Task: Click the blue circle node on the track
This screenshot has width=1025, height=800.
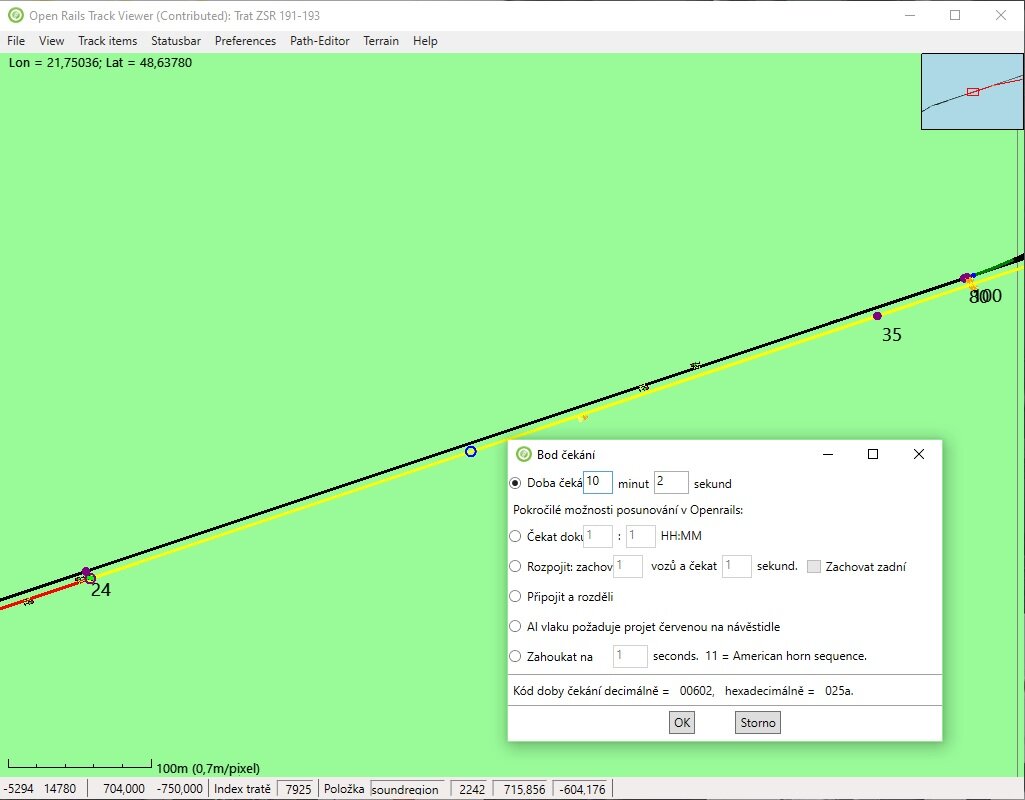Action: (470, 451)
